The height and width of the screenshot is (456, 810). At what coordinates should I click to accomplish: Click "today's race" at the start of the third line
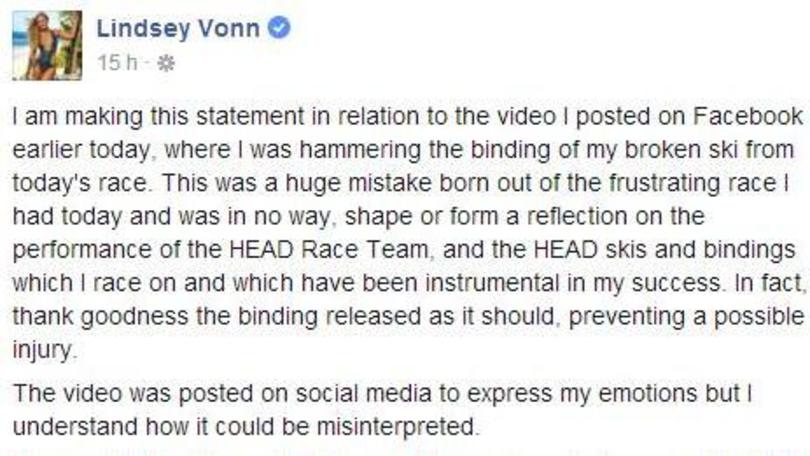coord(79,184)
